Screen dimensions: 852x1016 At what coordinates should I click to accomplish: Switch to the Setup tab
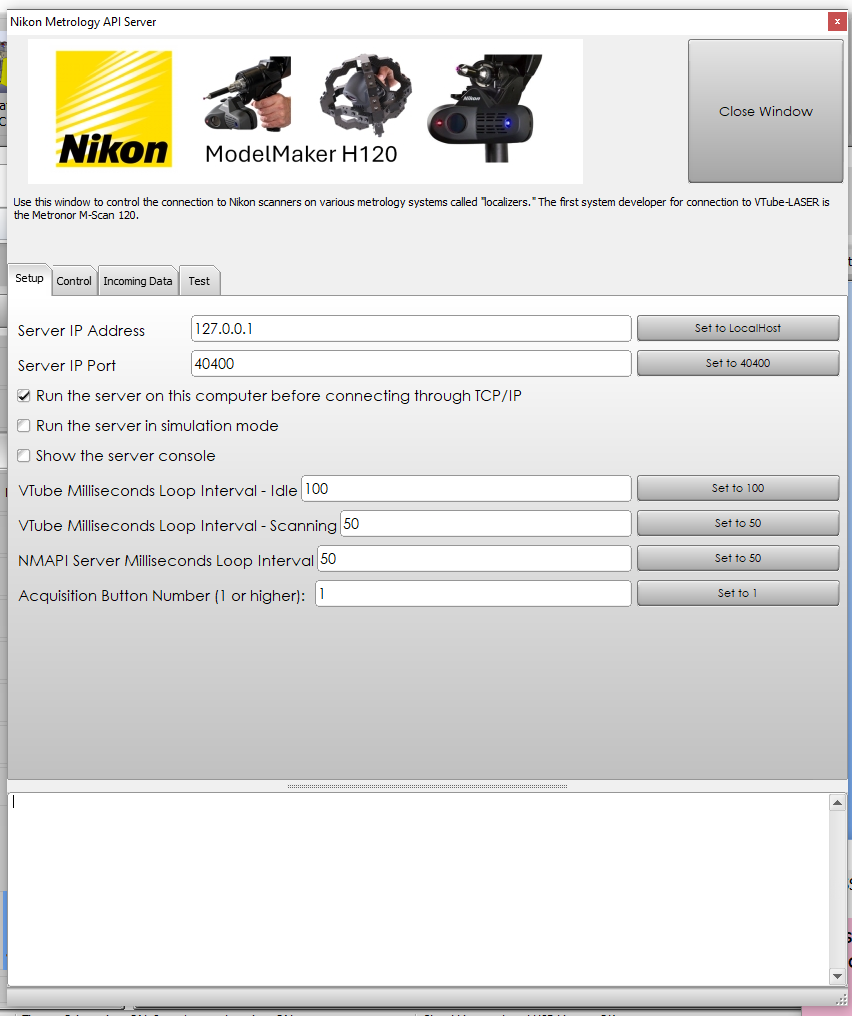click(29, 279)
